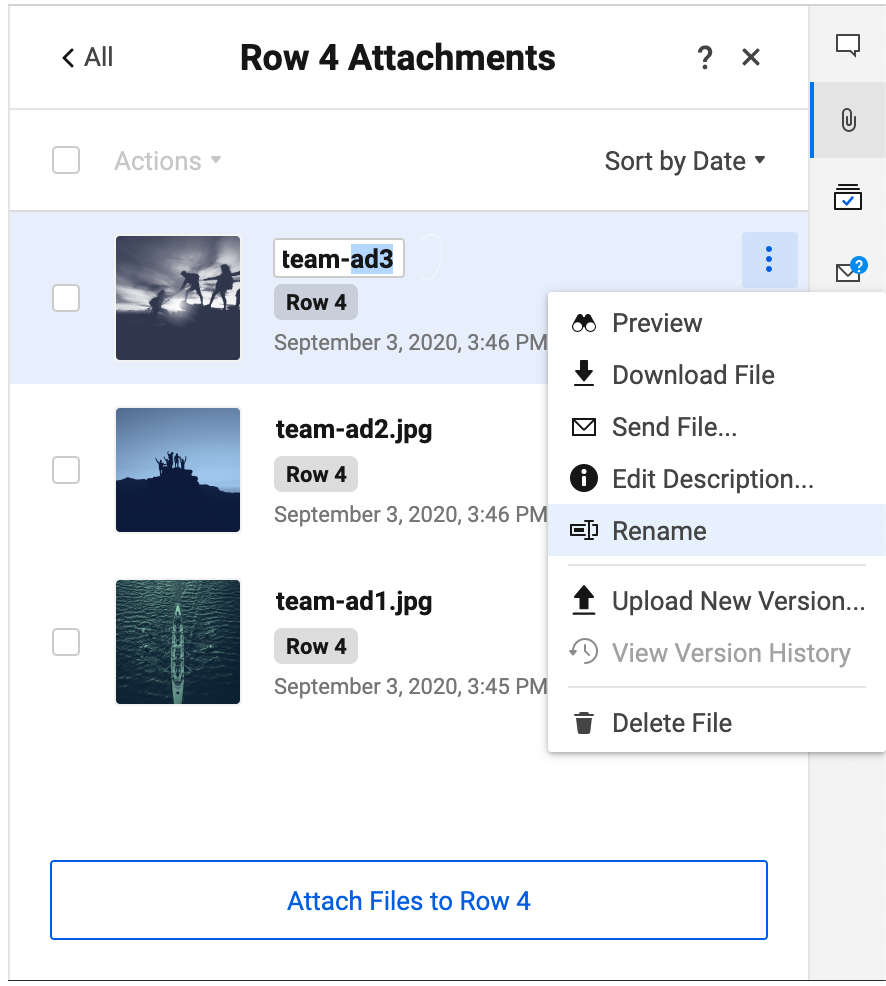Expand the Actions dropdown
This screenshot has width=886, height=986.
click(167, 161)
